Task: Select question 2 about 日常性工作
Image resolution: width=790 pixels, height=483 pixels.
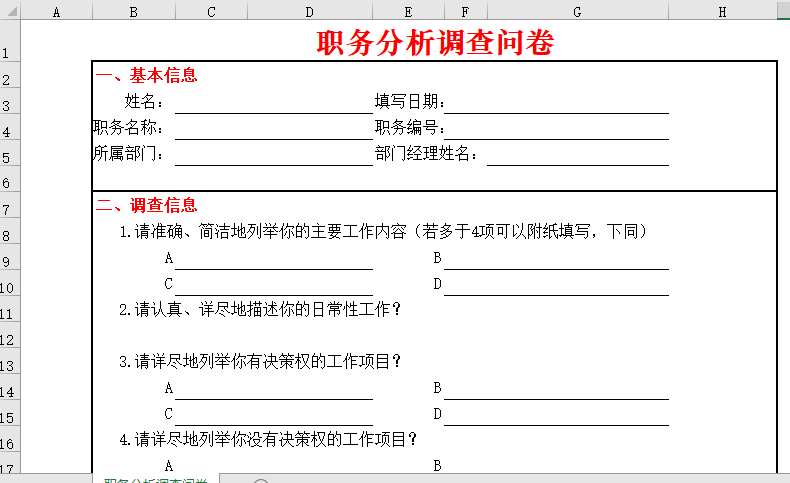Action: pyautogui.click(x=260, y=309)
